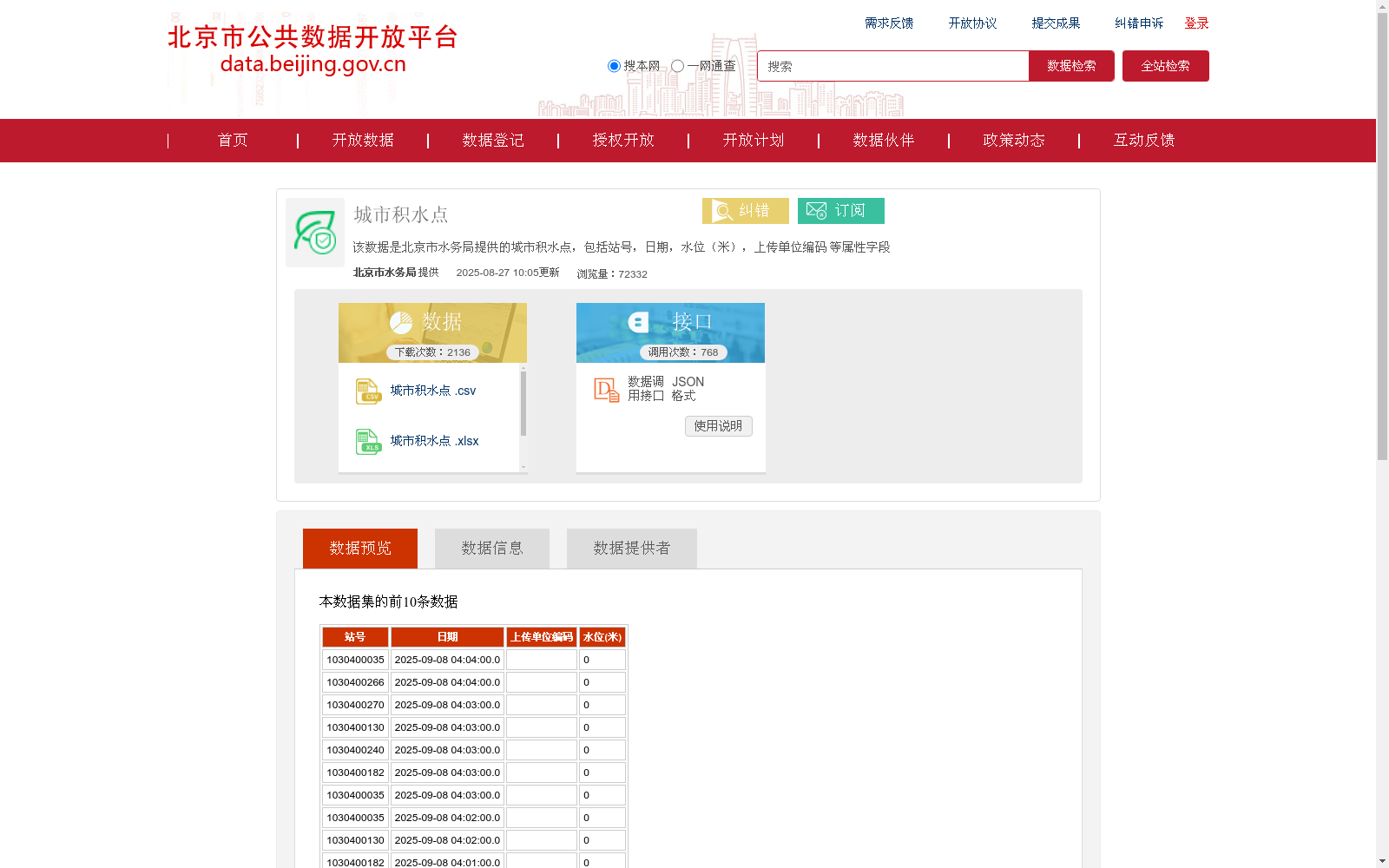Click the 站号 column header
This screenshot has width=1389, height=868.
(355, 637)
